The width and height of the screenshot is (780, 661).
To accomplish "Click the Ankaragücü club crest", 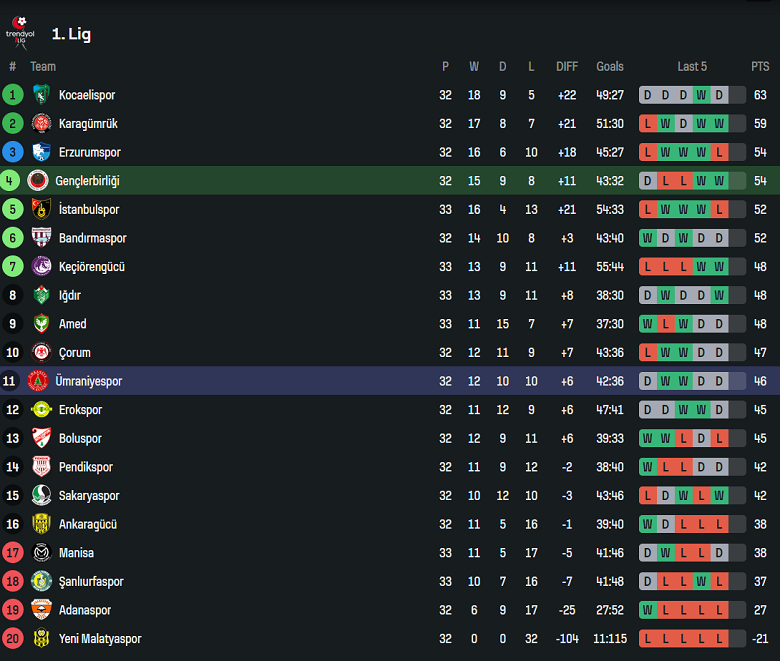I will click(x=41, y=524).
